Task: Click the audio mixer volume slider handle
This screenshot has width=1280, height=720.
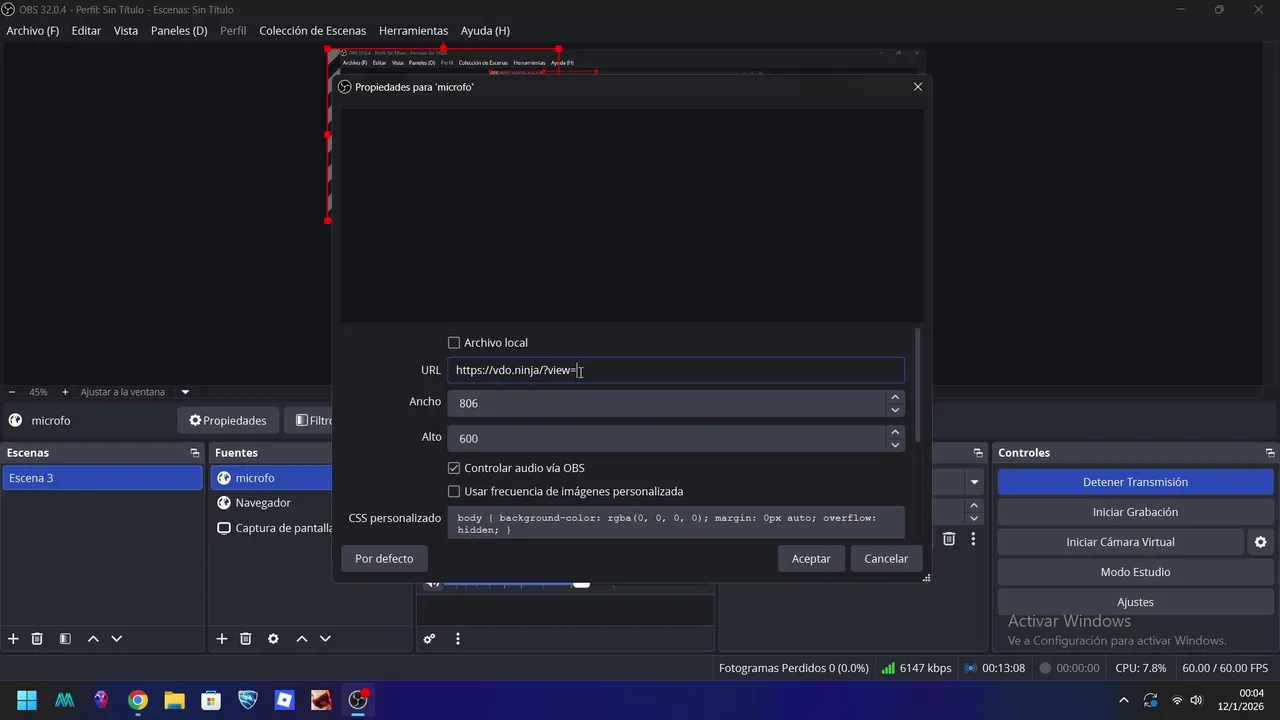Action: tap(581, 583)
